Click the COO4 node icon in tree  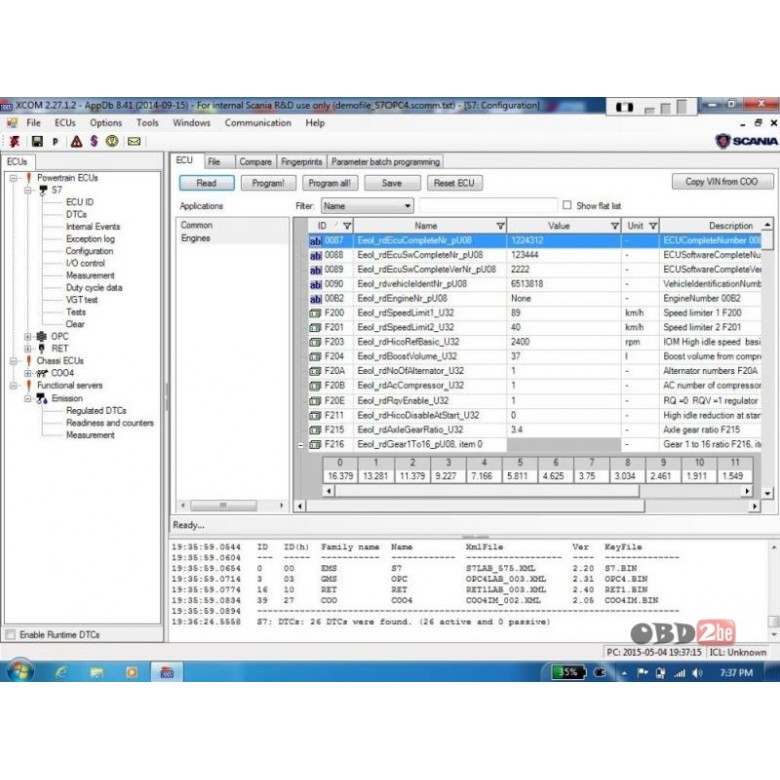pos(42,373)
